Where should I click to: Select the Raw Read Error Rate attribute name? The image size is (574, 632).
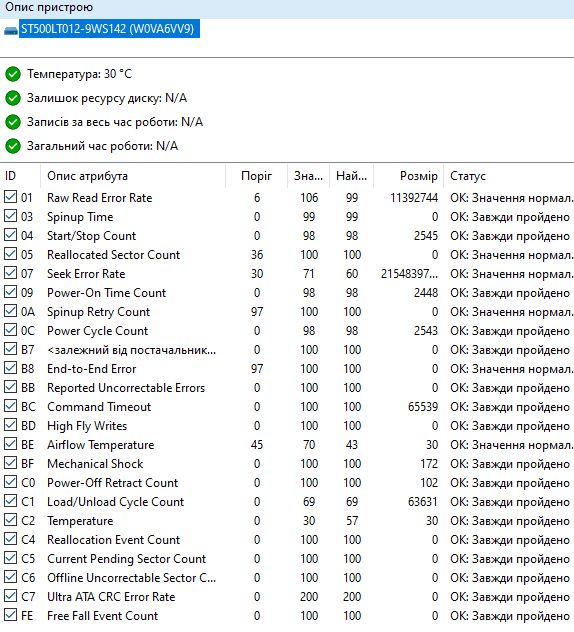click(x=100, y=198)
